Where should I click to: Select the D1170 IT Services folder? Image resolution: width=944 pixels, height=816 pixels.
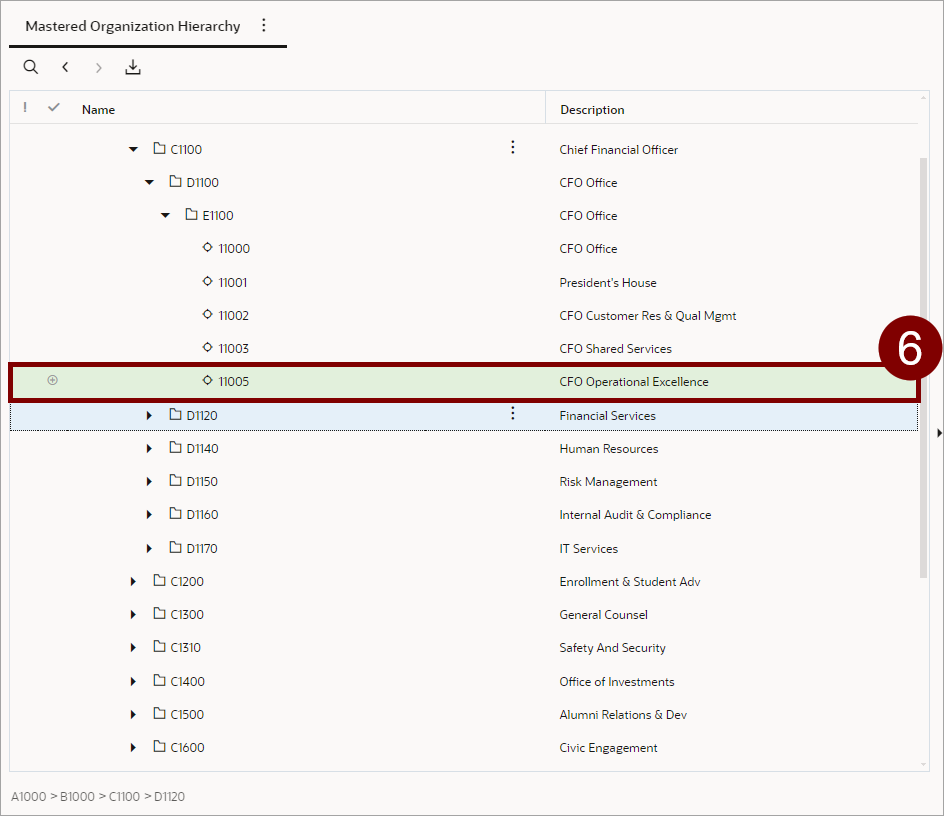point(201,549)
